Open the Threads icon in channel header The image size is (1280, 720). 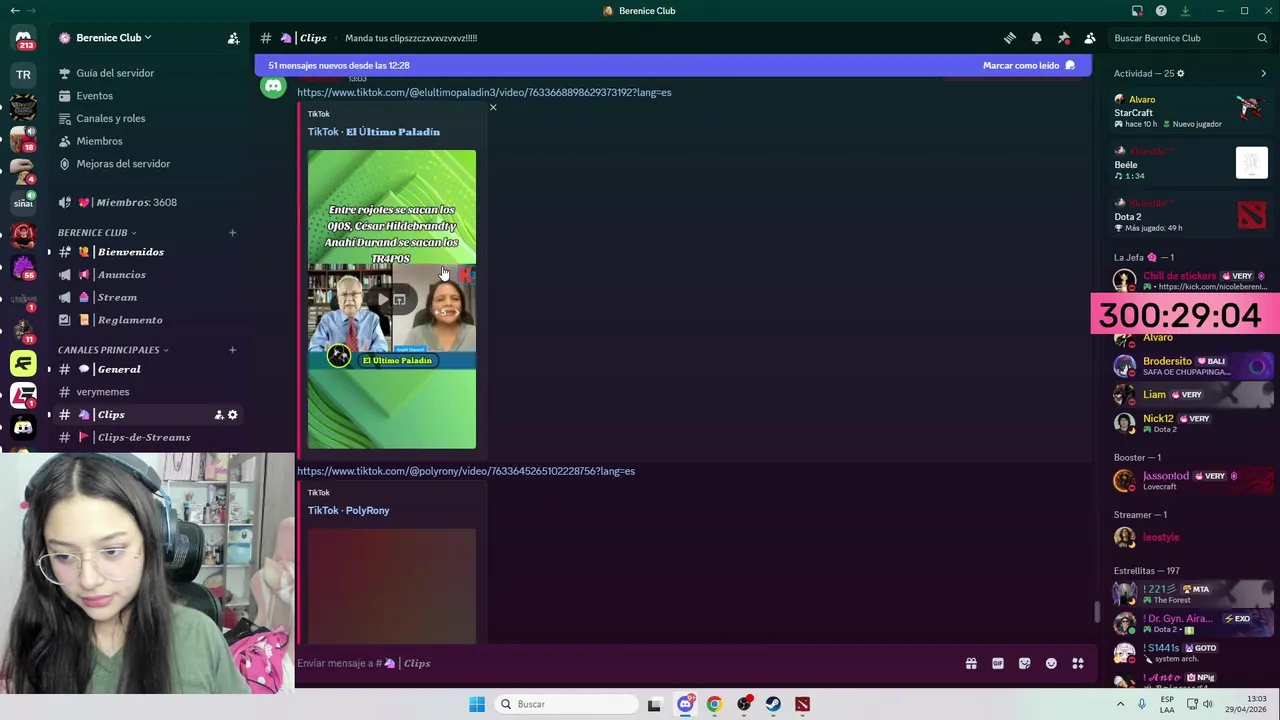[x=1010, y=38]
